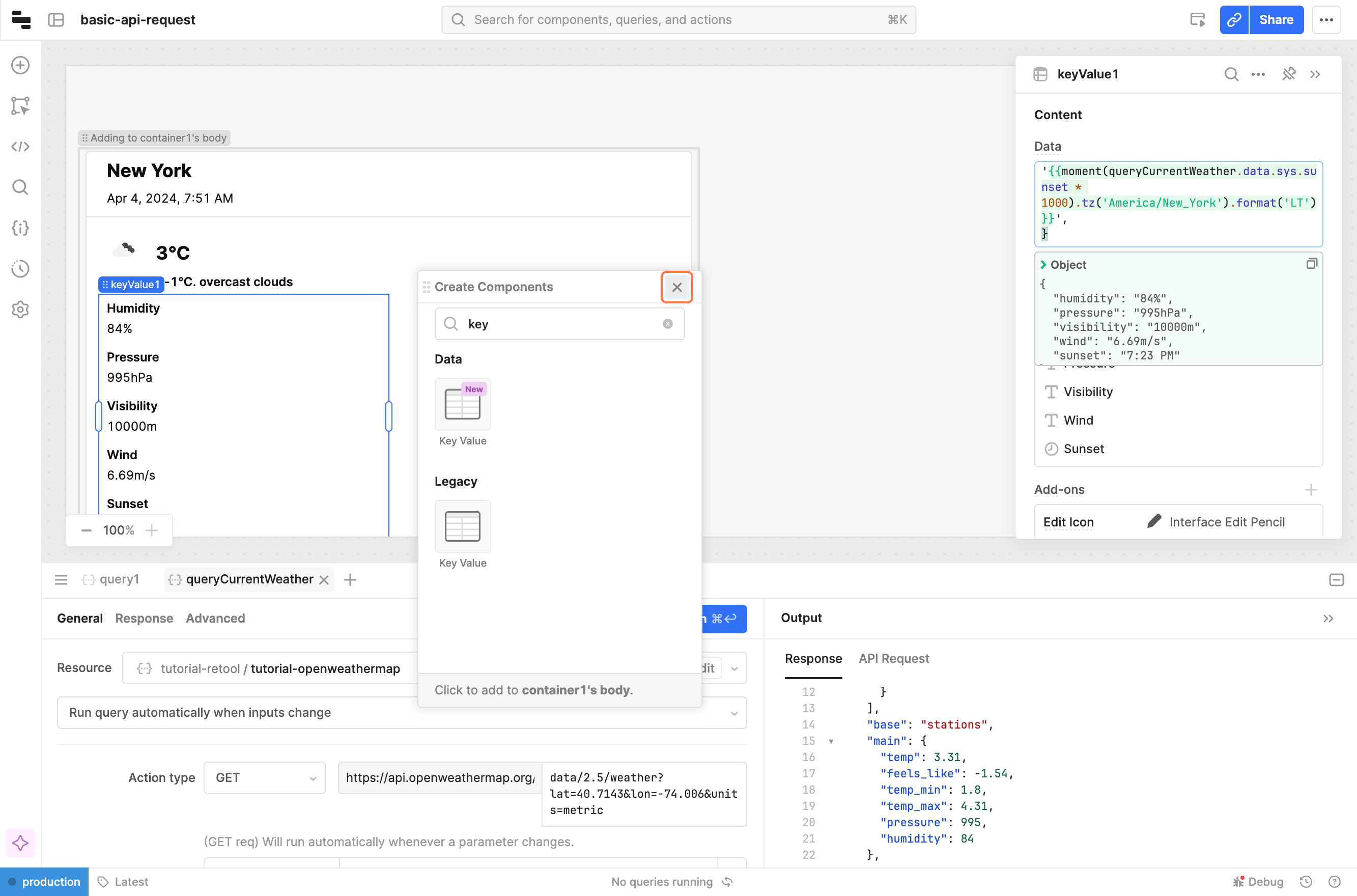Open the GET action type dropdown
Image resolution: width=1357 pixels, height=896 pixels.
click(265, 778)
